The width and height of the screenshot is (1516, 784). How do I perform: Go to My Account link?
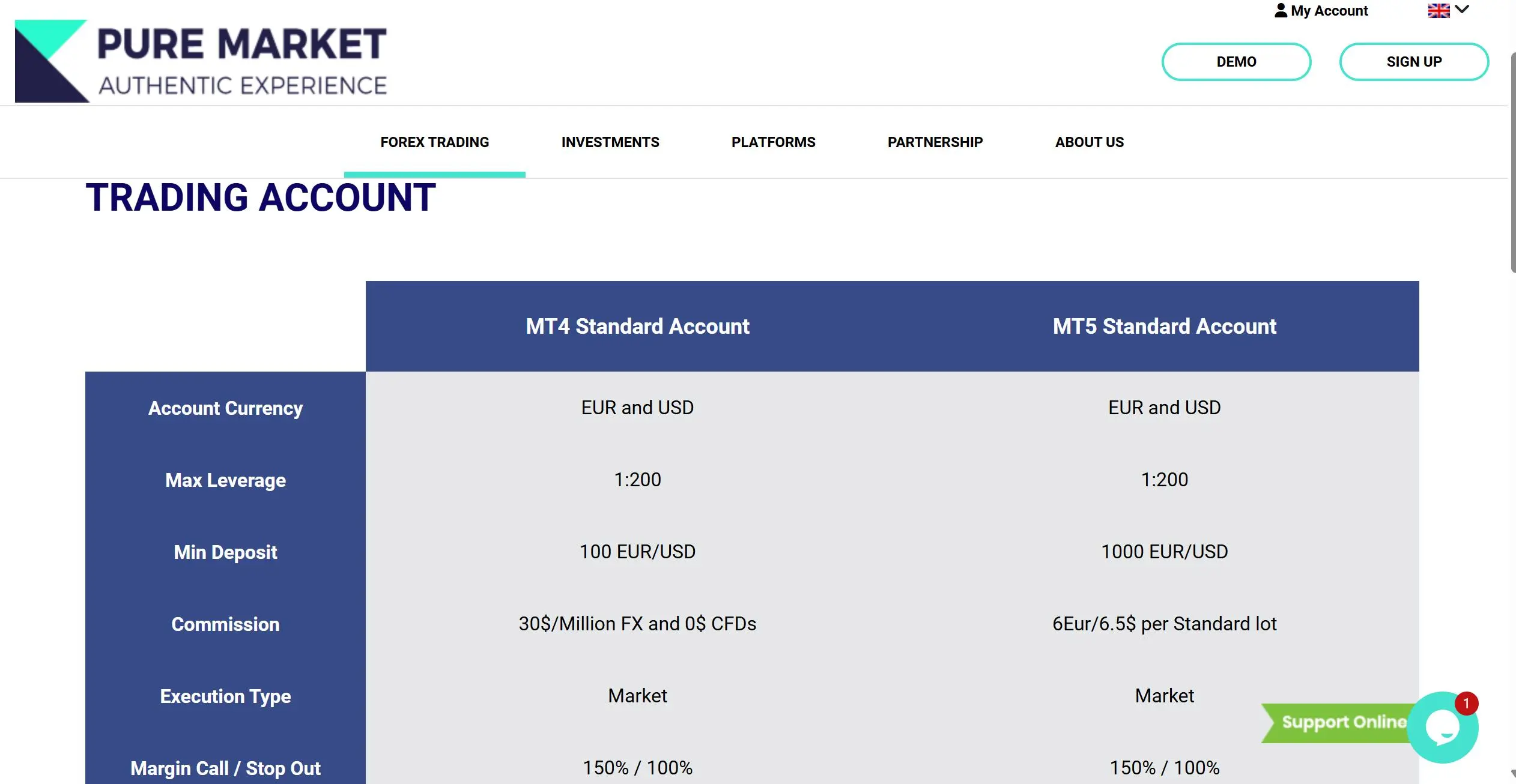(x=1329, y=11)
